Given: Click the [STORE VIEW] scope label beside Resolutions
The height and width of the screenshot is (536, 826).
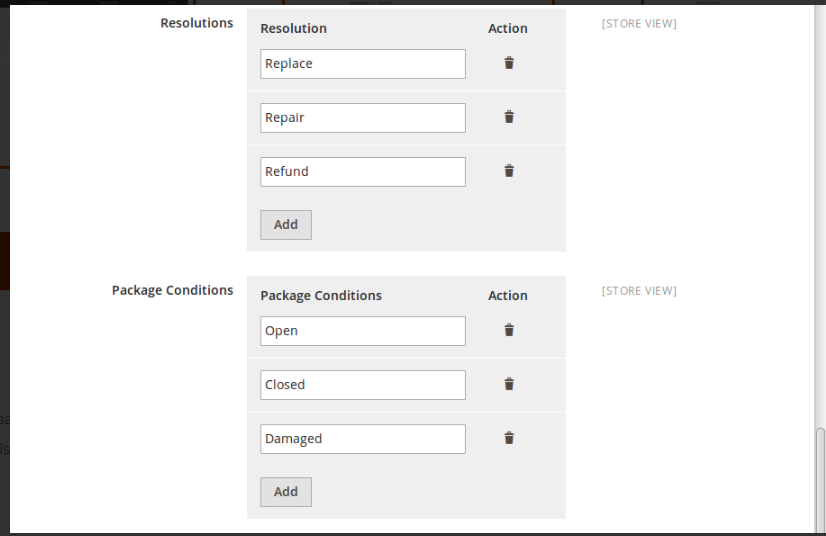Looking at the screenshot, I should click(x=639, y=24).
